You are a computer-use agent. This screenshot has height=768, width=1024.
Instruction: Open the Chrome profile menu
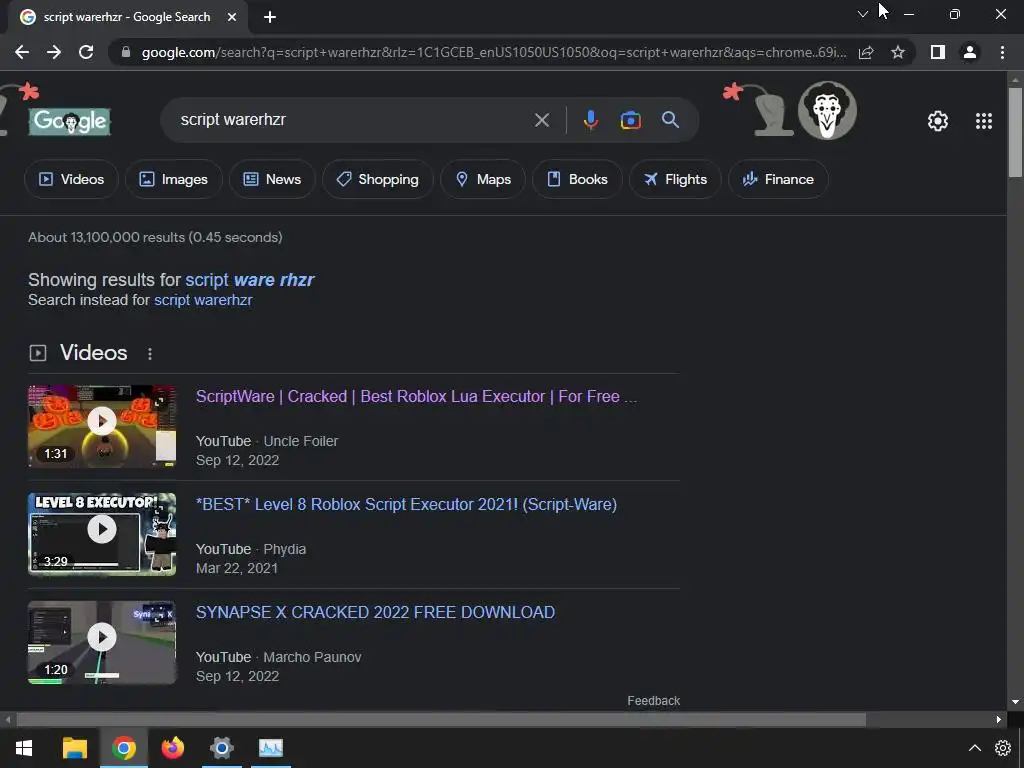[970, 52]
